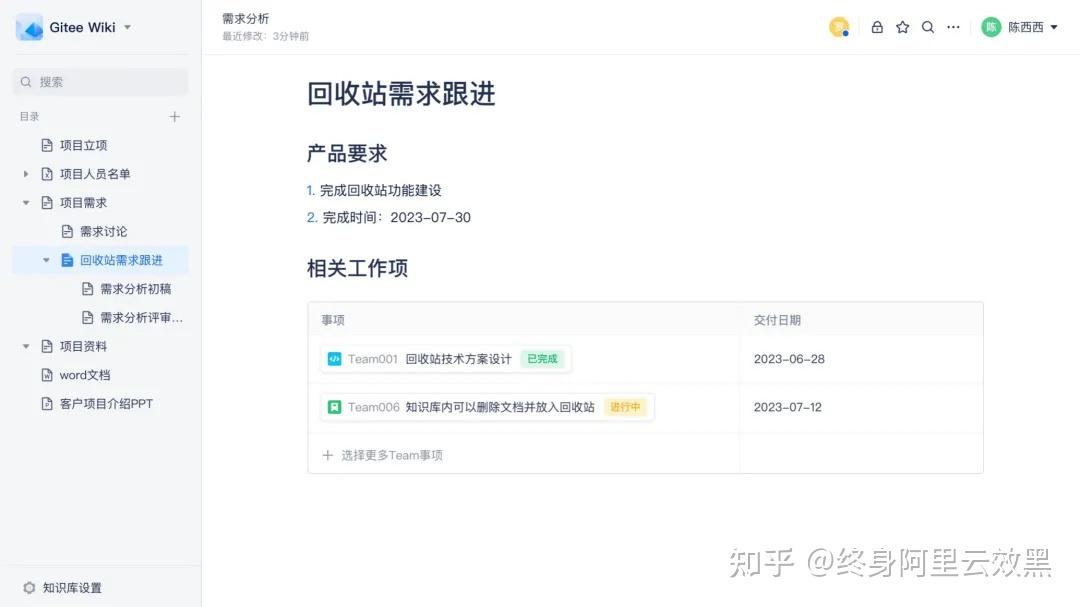Open the search icon in the top toolbar

click(x=927, y=27)
